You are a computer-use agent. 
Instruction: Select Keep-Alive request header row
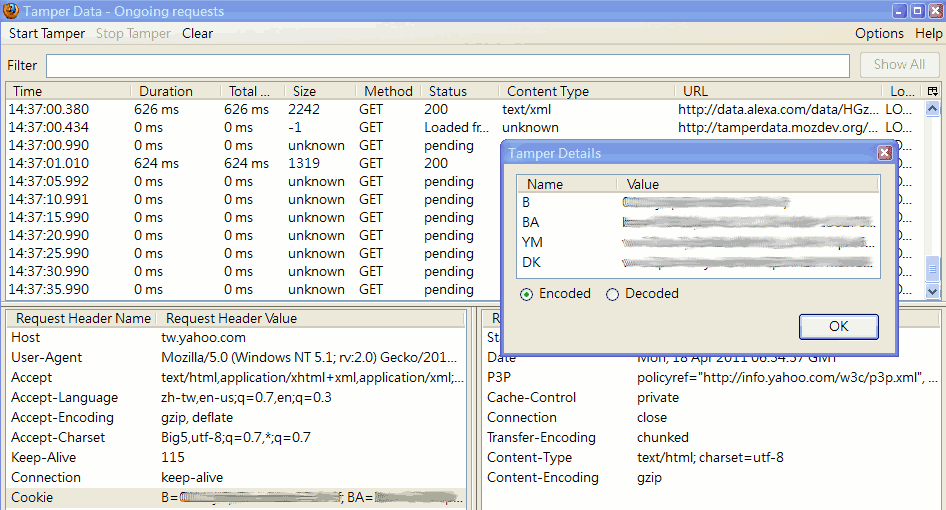click(x=236, y=457)
